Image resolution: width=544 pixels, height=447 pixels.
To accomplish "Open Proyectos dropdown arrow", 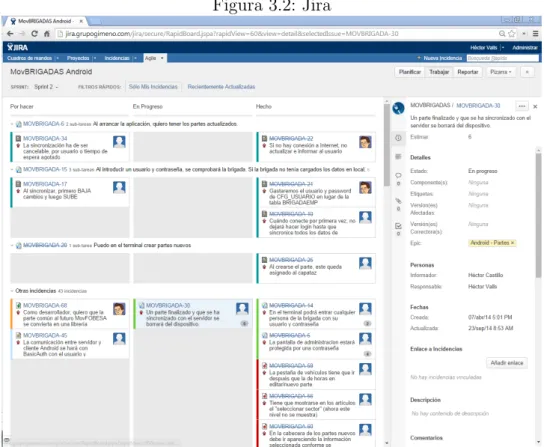I will tap(95, 58).
